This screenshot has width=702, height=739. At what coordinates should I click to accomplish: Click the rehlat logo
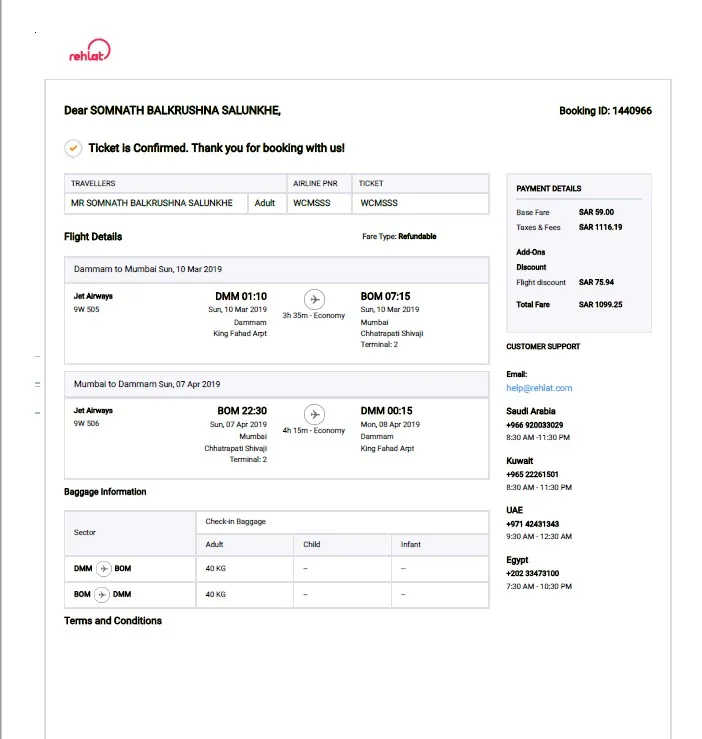(89, 53)
